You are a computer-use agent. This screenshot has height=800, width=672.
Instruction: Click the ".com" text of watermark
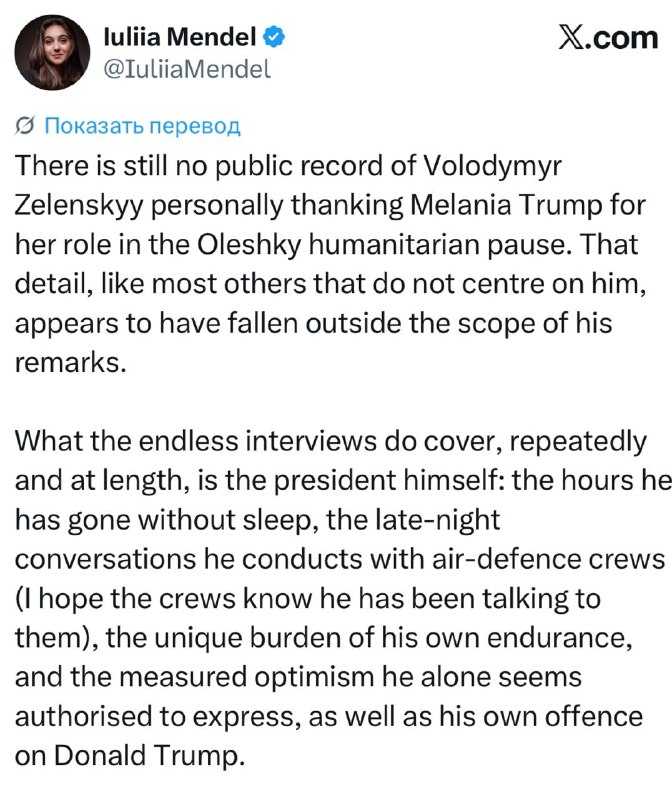click(621, 38)
